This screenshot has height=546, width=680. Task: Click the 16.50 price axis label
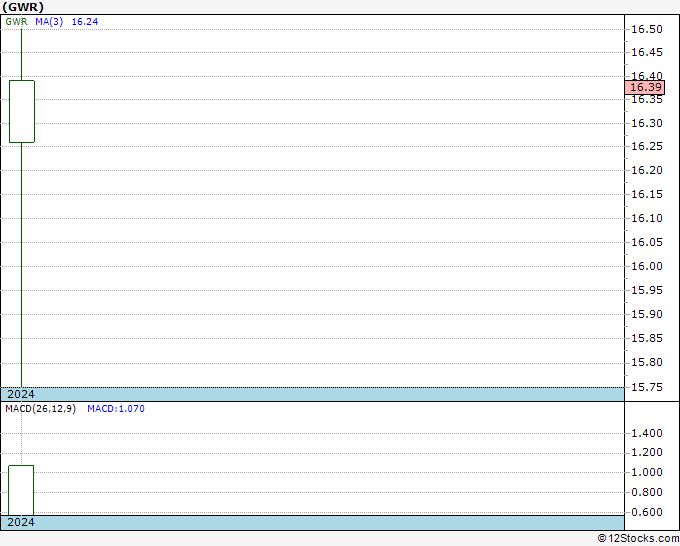point(647,29)
